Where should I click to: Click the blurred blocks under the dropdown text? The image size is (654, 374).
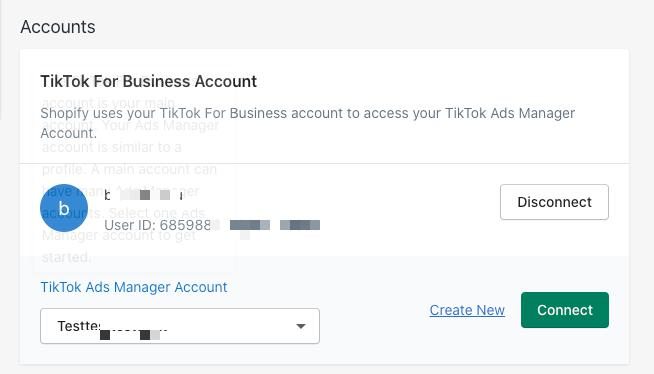(130, 335)
